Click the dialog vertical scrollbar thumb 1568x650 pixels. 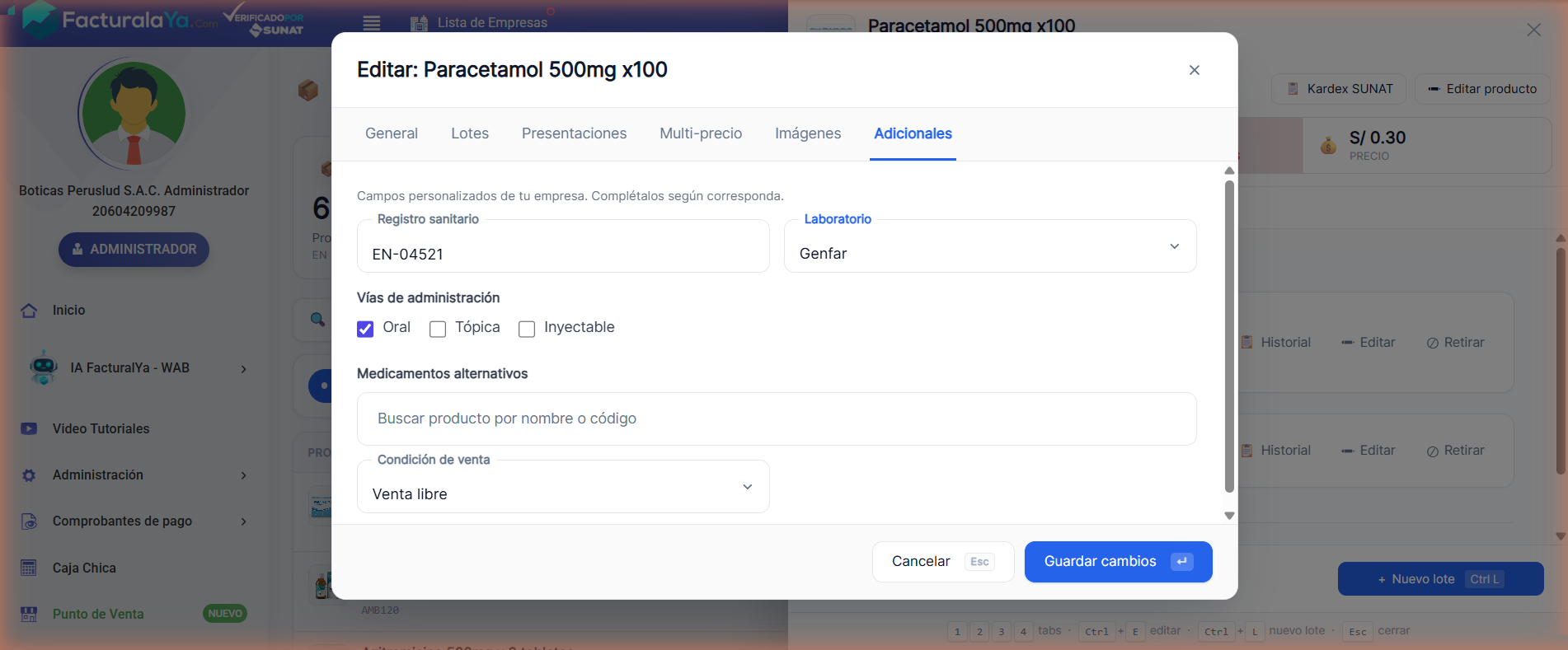click(x=1229, y=336)
